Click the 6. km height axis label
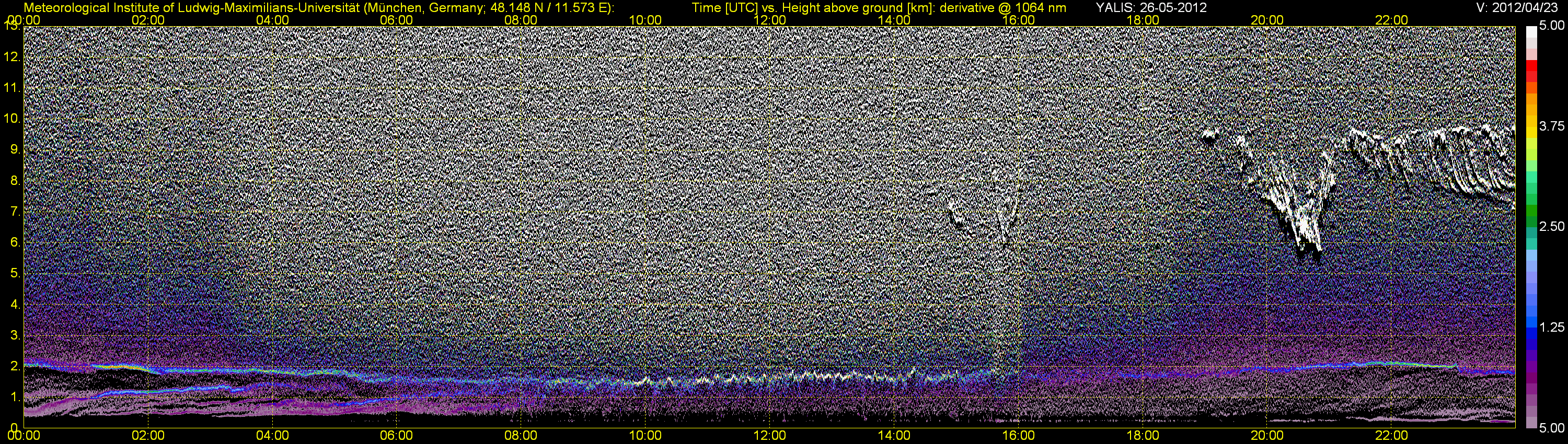This screenshot has width=1568, height=444. pyautogui.click(x=15, y=243)
